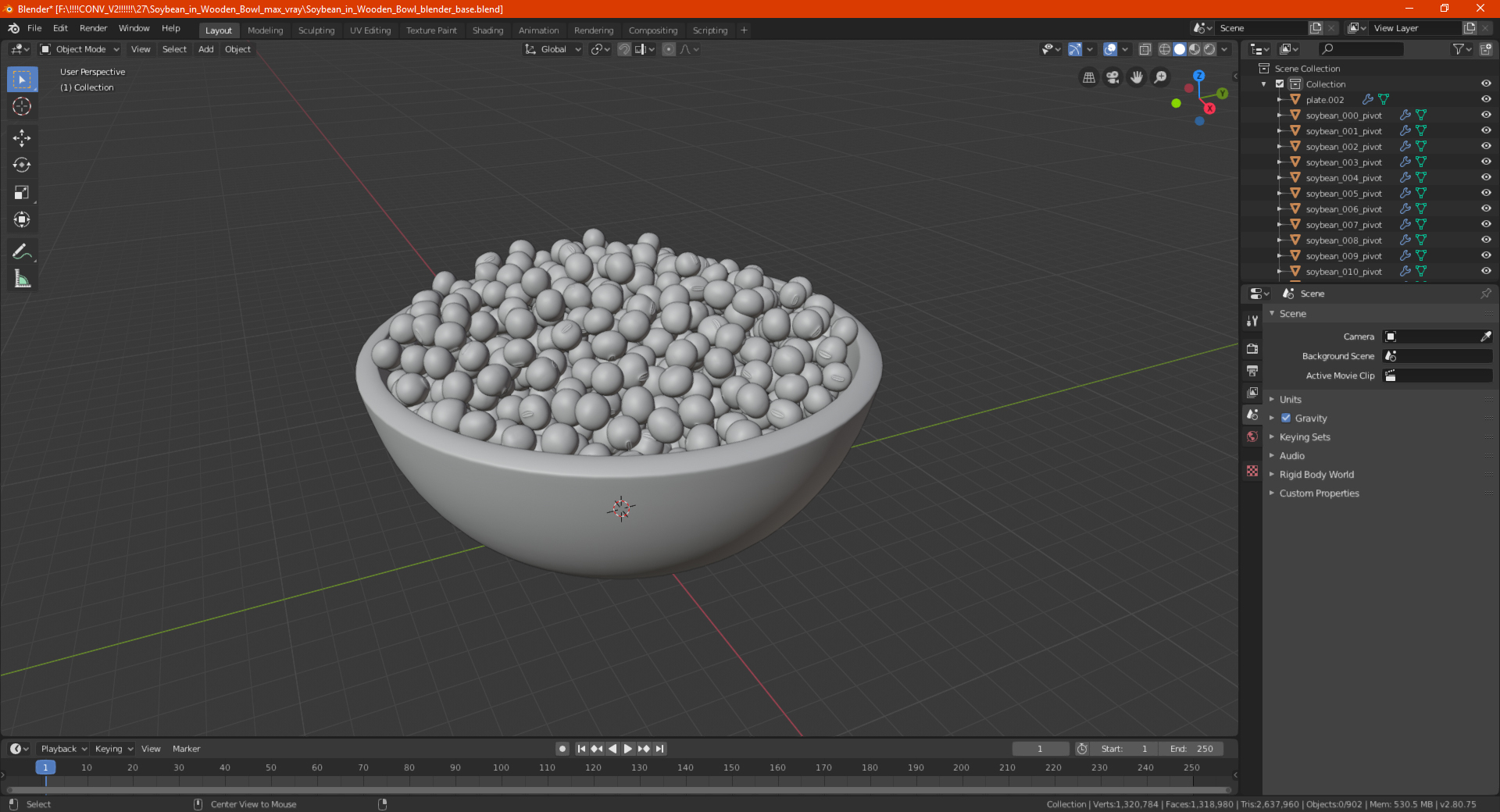Switch to wireframe viewport shading
The image size is (1500, 812).
1165,49
